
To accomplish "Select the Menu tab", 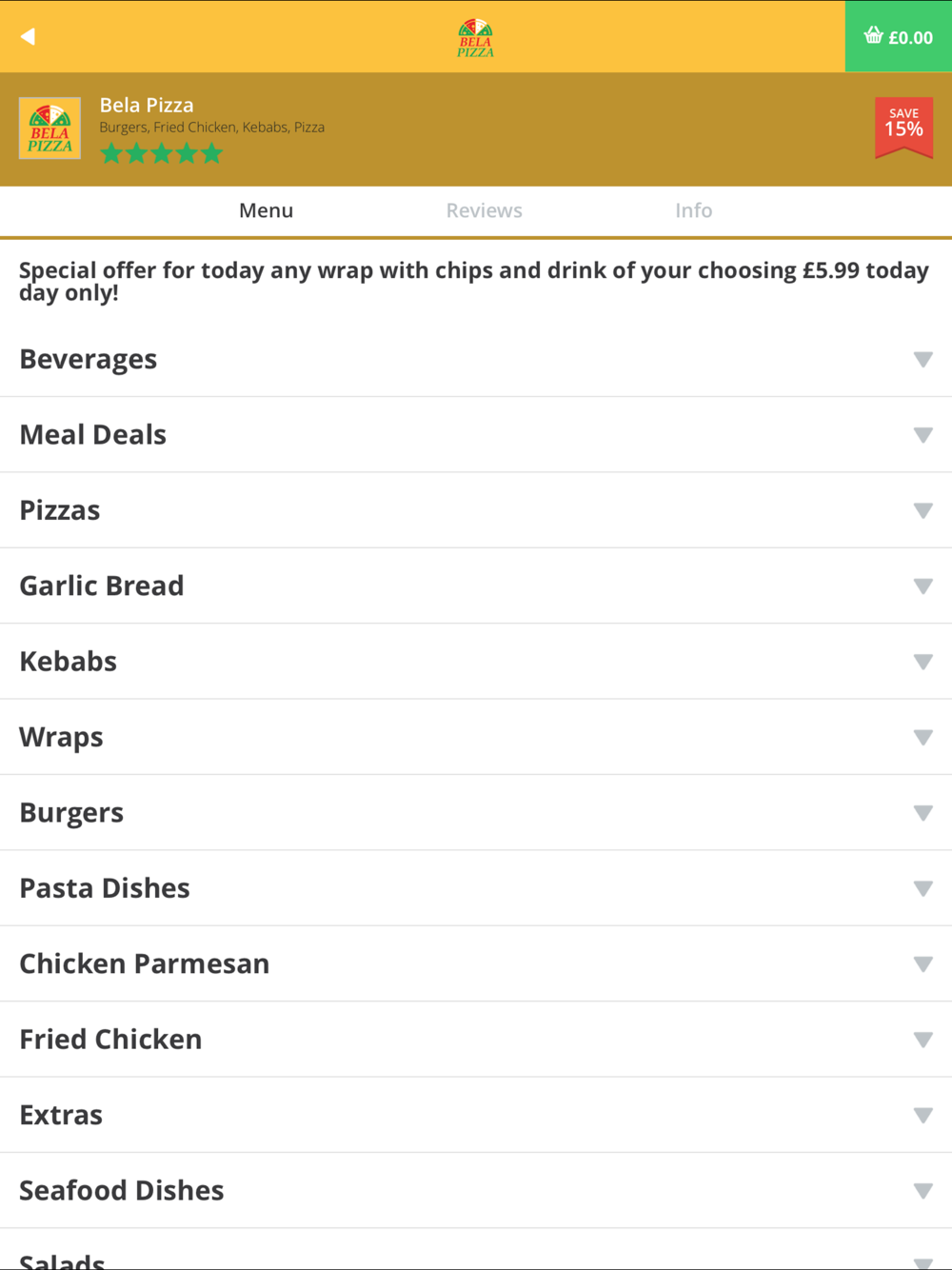I will [x=266, y=210].
